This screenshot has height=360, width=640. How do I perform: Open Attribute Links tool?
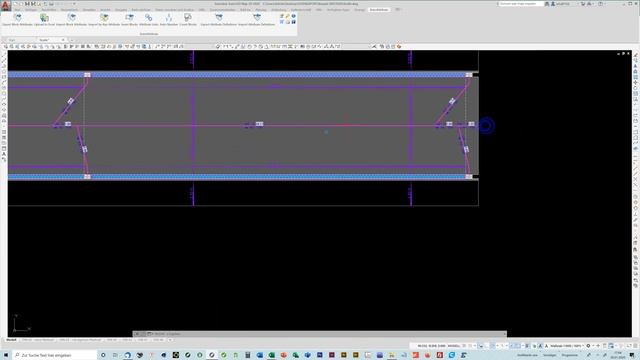(149, 20)
